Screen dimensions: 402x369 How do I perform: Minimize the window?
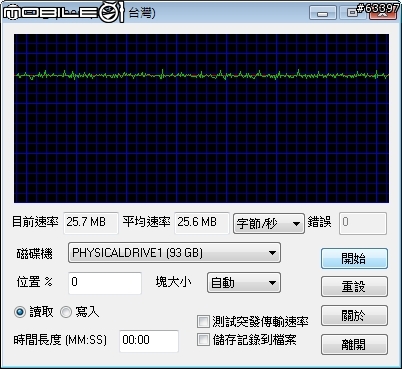point(322,13)
